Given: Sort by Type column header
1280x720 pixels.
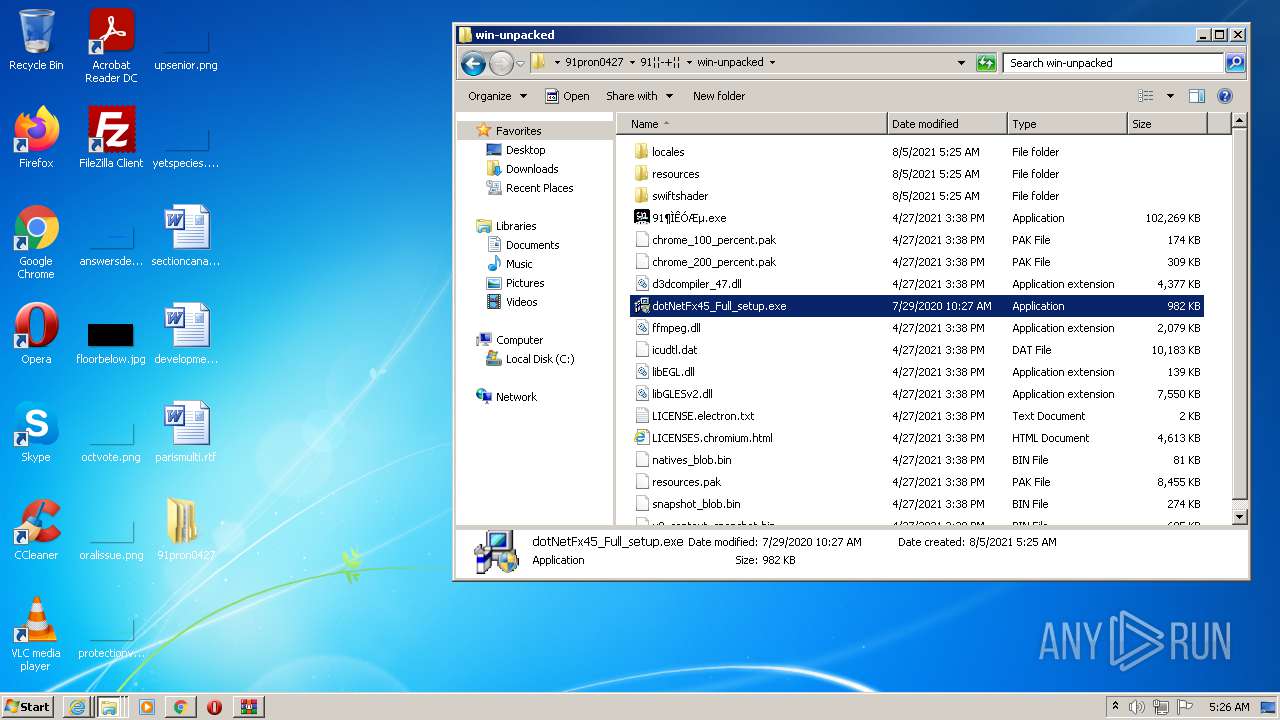Looking at the screenshot, I should coord(1067,124).
